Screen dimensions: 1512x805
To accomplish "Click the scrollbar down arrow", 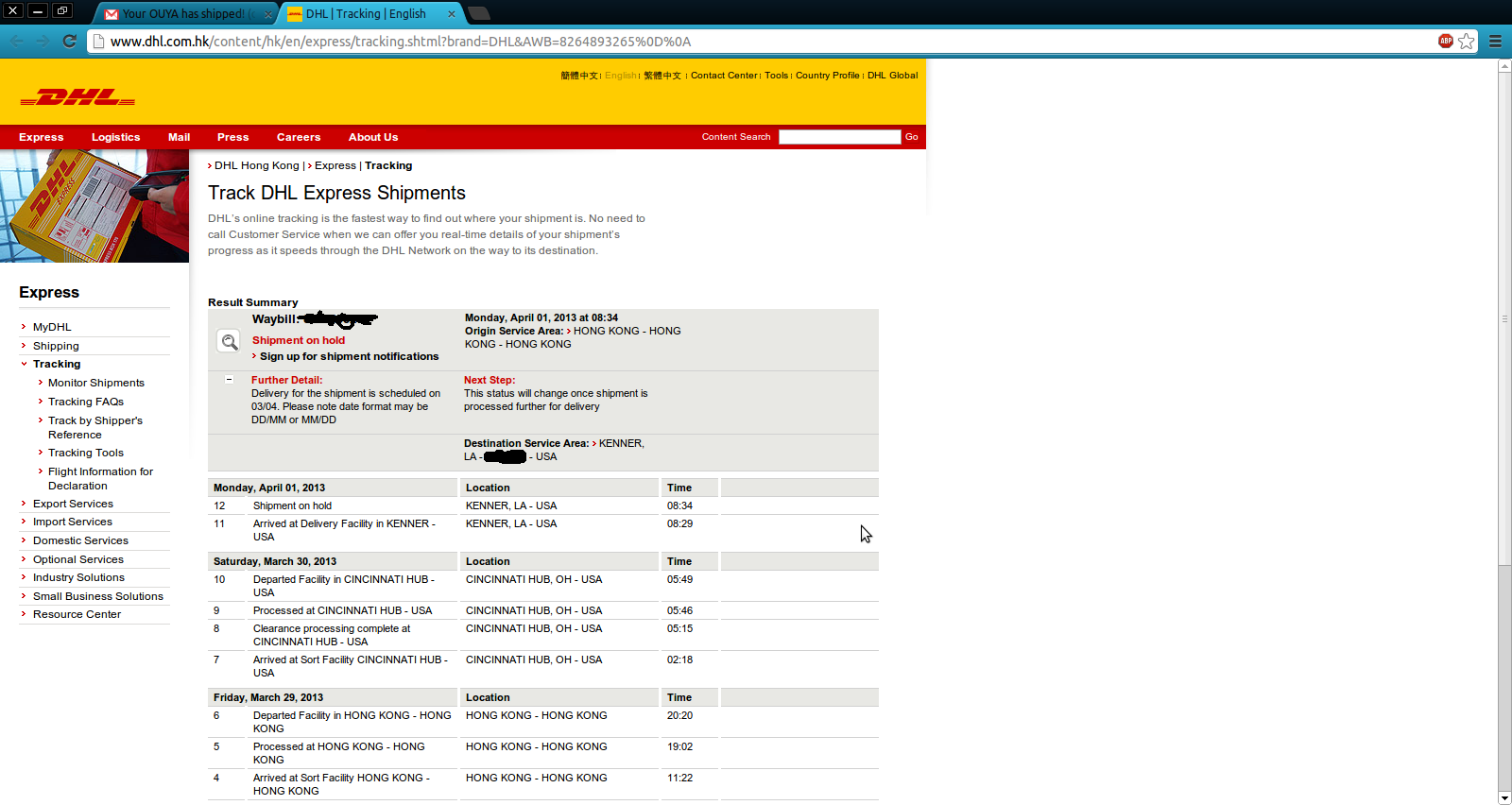I will point(1504,798).
